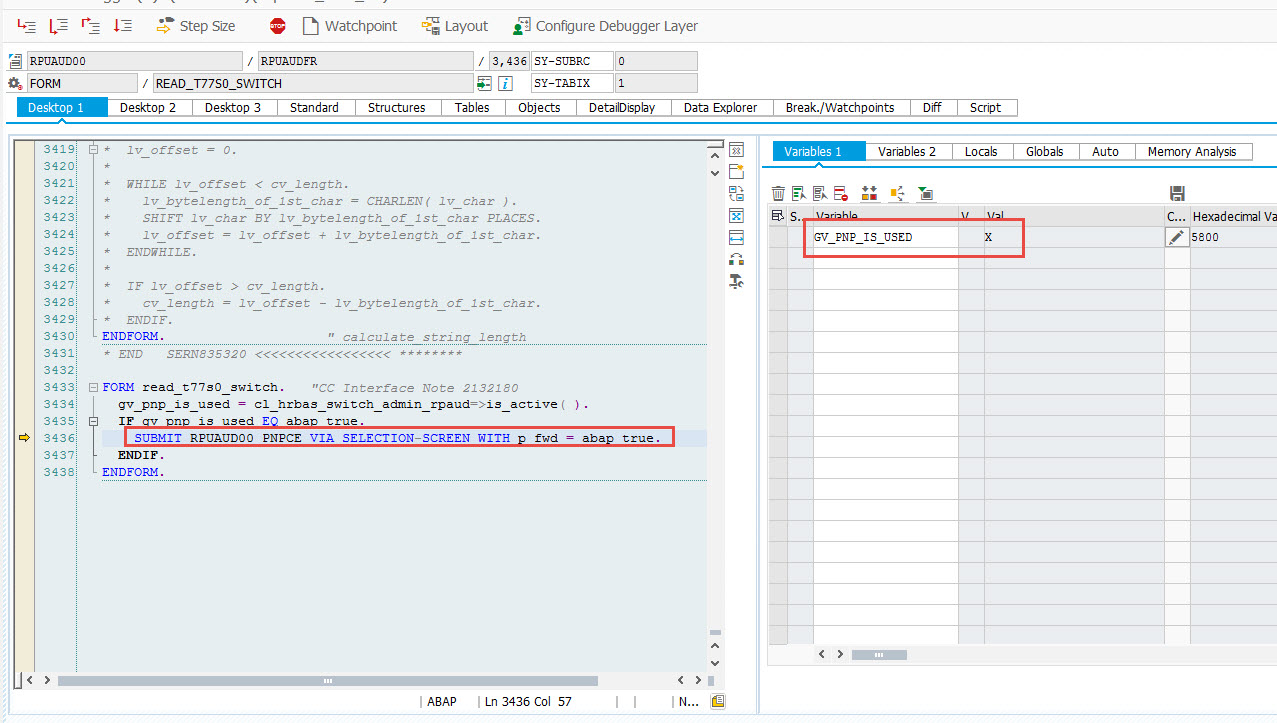The width and height of the screenshot is (1277, 723).
Task: Click the Step Return icon
Action: coord(91,26)
